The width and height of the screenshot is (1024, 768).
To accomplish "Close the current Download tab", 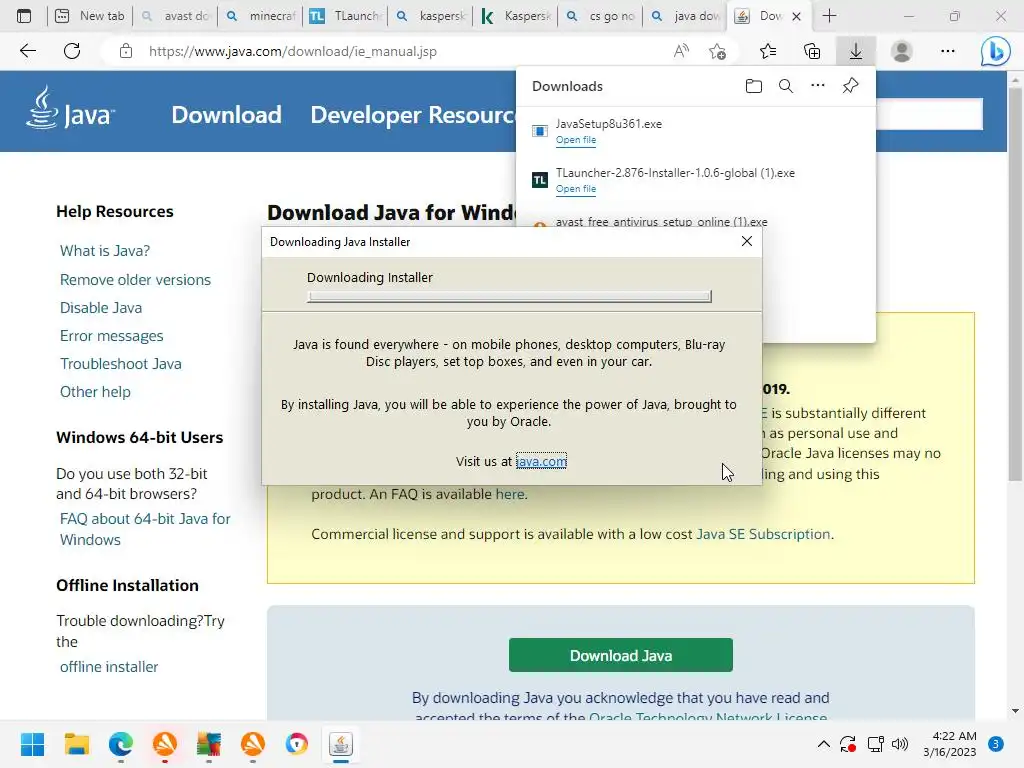I will pos(796,16).
